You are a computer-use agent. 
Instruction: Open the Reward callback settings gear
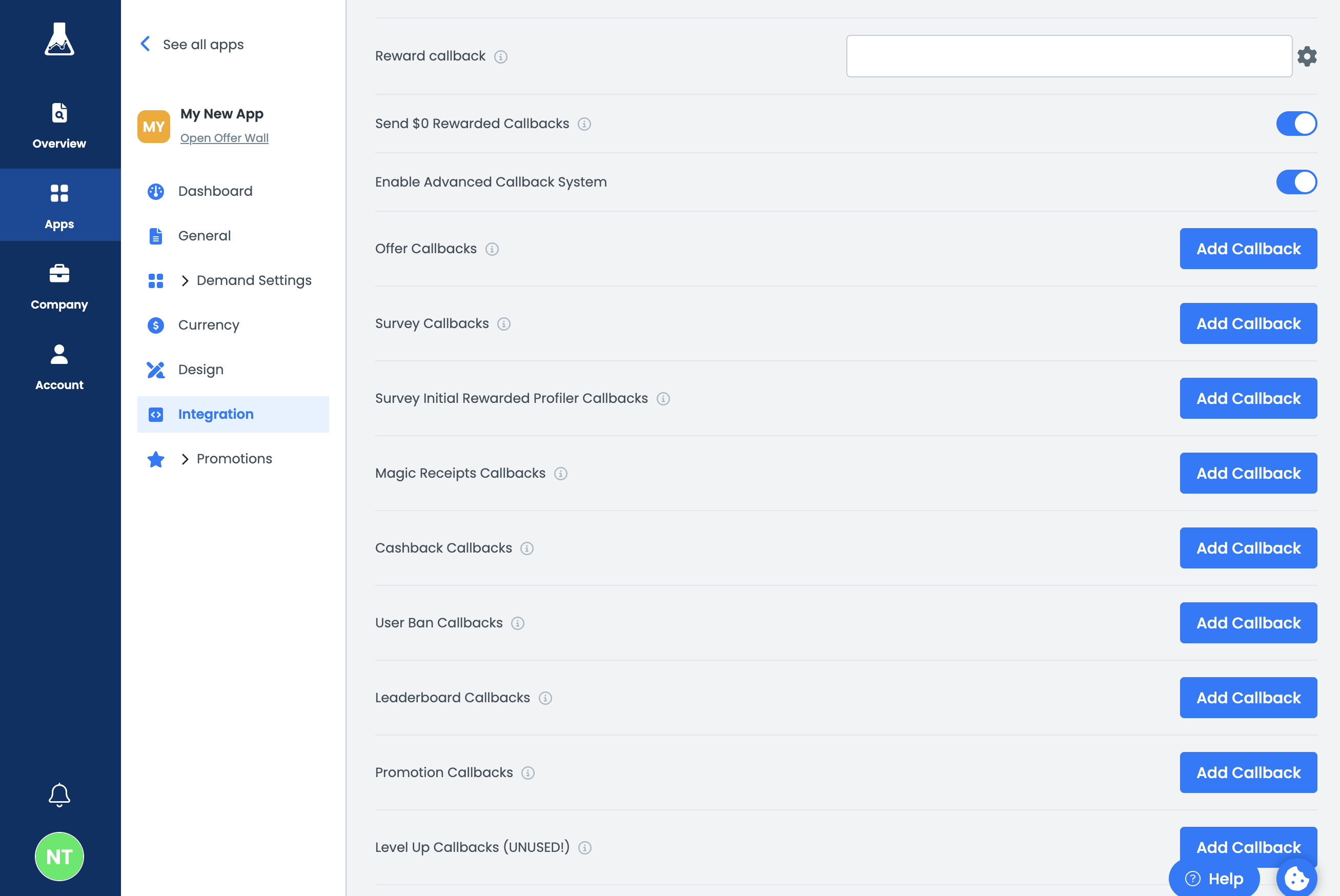click(1307, 56)
